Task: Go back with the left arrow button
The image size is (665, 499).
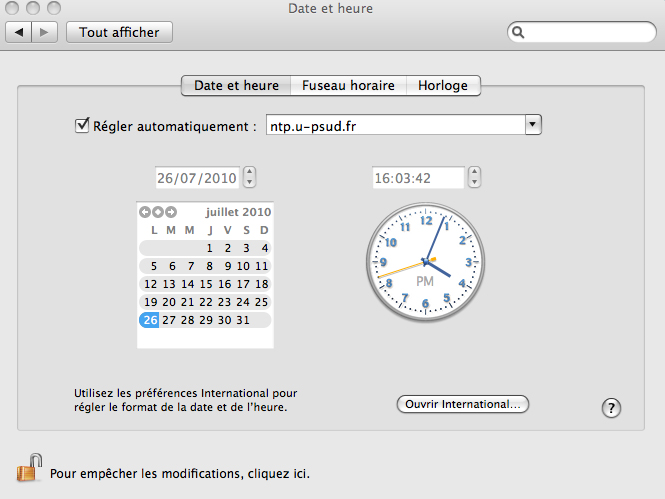Action: tap(21, 33)
